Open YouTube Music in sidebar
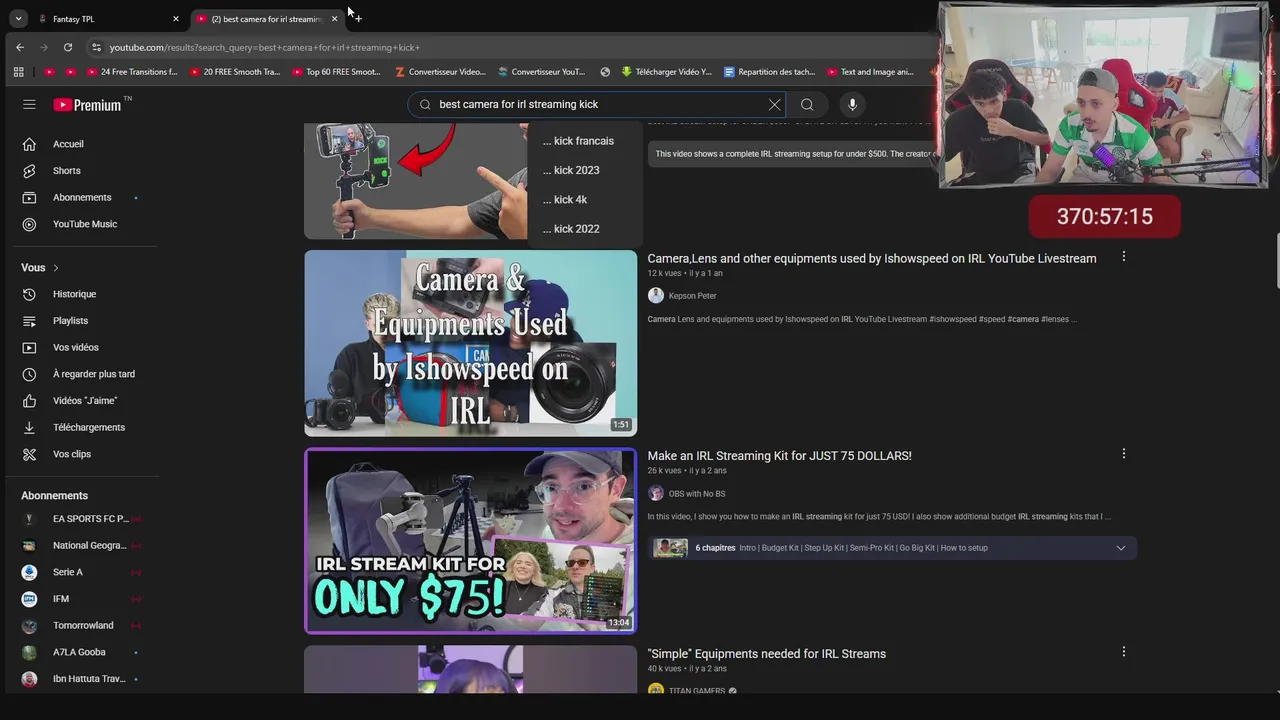The image size is (1280, 720). pyautogui.click(x=85, y=224)
